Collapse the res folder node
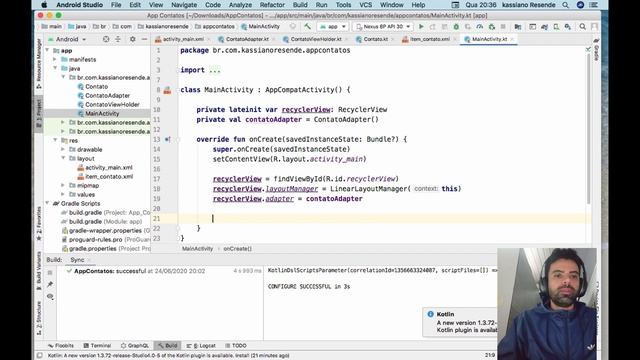Image resolution: width=640 pixels, height=360 pixels. click(x=55, y=140)
